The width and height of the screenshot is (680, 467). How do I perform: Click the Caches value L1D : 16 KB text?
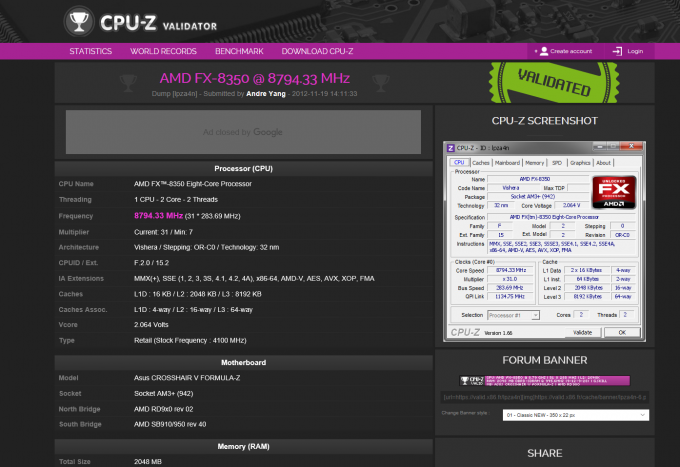coord(197,294)
